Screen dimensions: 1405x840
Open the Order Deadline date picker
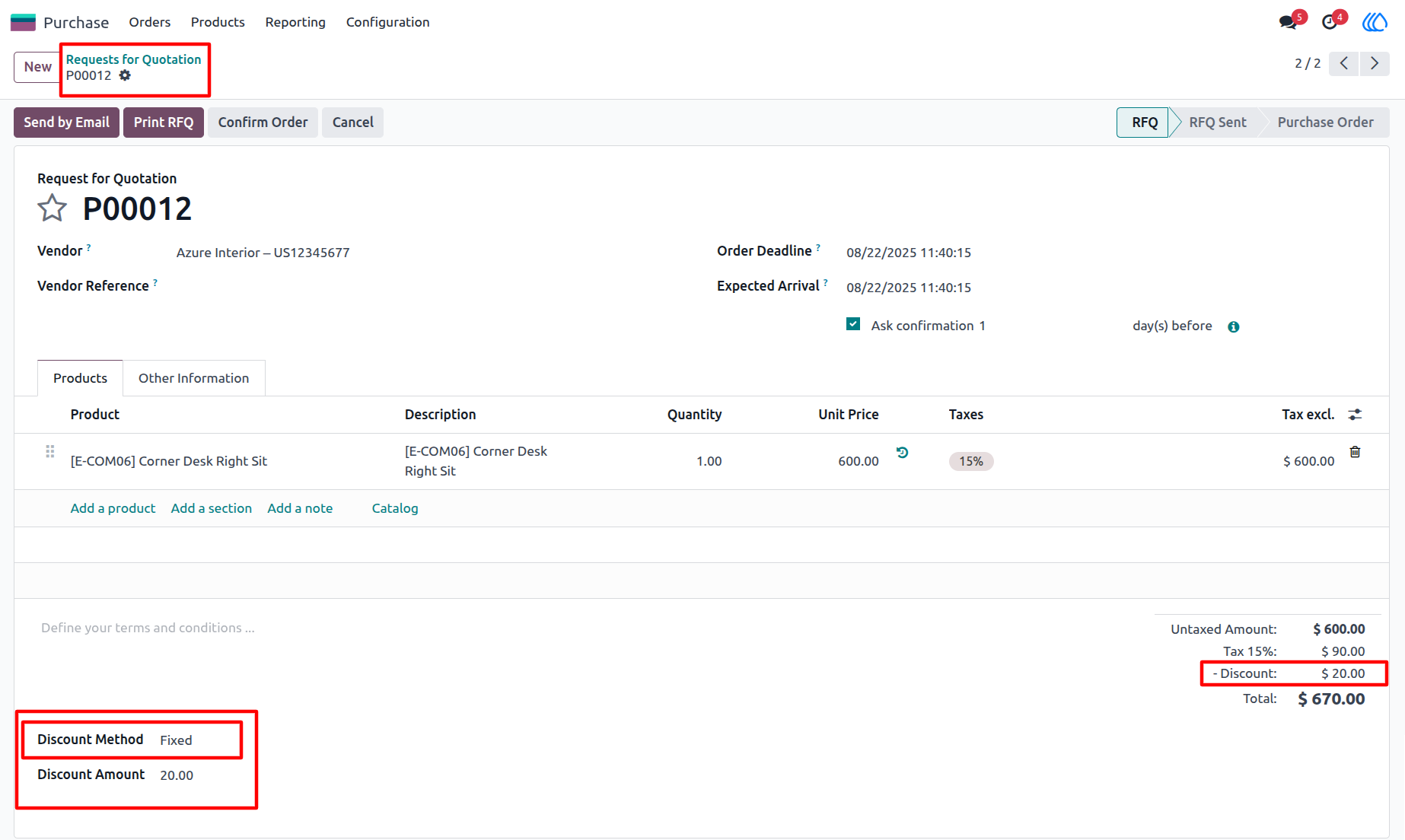click(x=909, y=253)
